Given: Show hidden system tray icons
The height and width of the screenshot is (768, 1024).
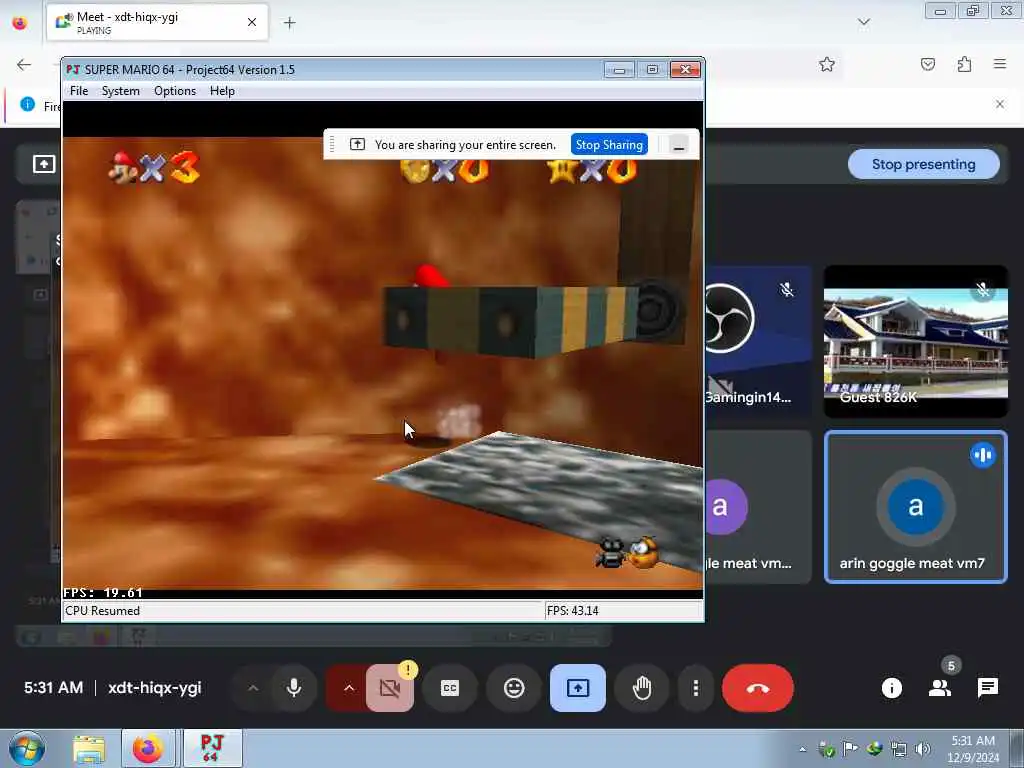Looking at the screenshot, I should (x=802, y=750).
